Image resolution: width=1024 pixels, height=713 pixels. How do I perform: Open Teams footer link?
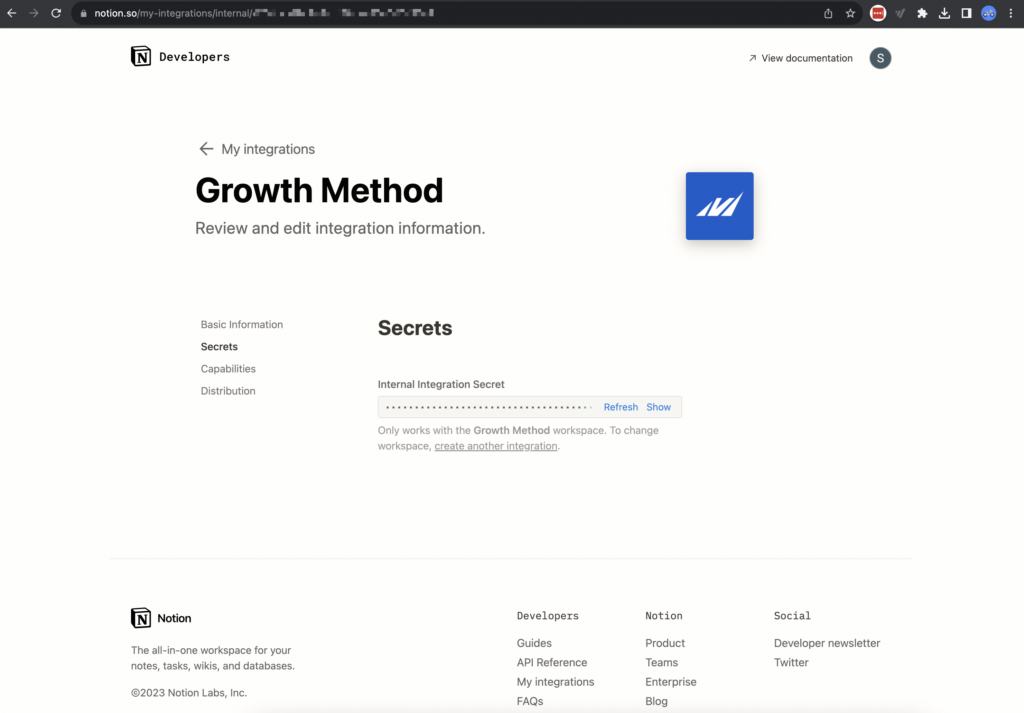point(662,662)
